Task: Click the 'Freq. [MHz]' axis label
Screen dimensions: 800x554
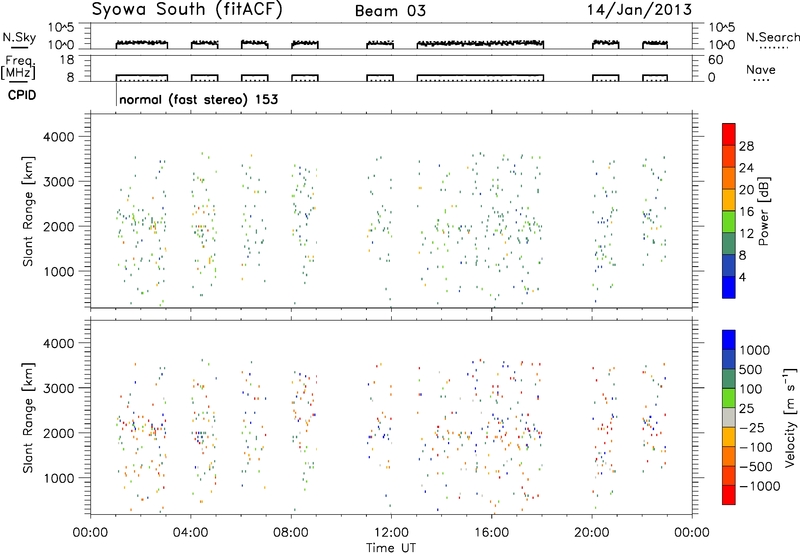Action: click(x=19, y=67)
